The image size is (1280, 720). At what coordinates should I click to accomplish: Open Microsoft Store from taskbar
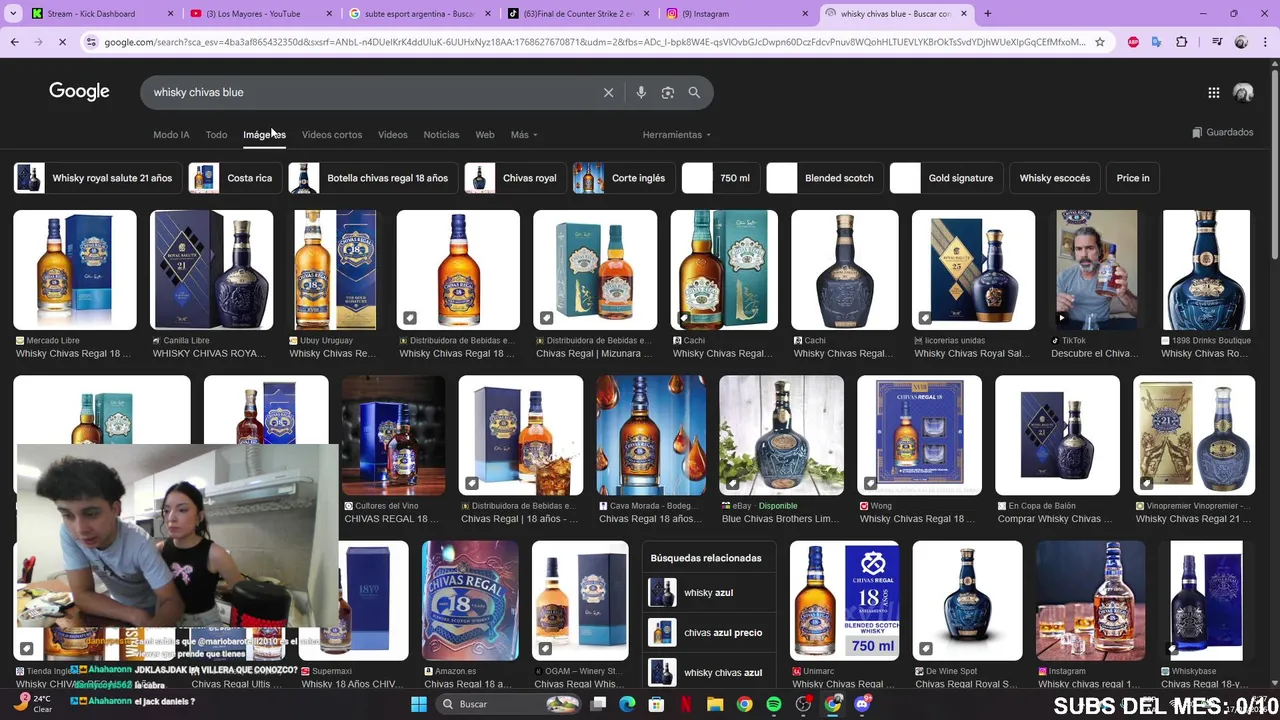656,704
